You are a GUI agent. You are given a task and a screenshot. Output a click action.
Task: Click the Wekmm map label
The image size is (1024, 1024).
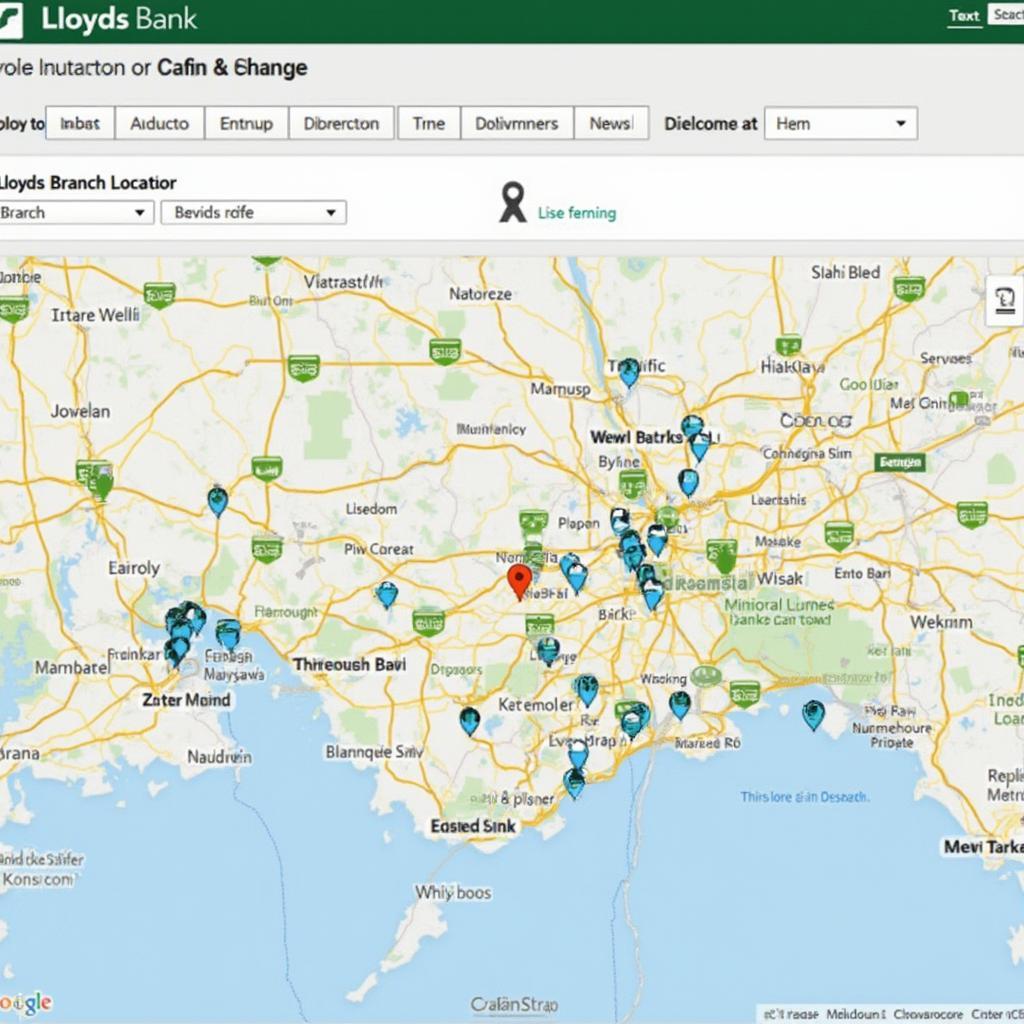click(x=941, y=622)
